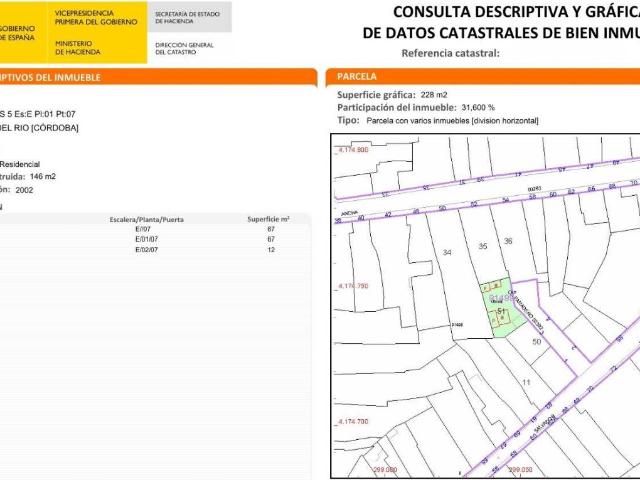The image size is (640, 480).
Task: Click the Superficie m² column header
Action: (x=268, y=218)
